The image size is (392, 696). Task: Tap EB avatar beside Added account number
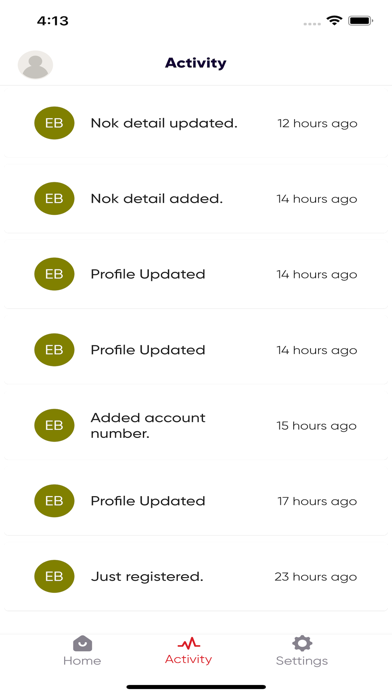(54, 425)
